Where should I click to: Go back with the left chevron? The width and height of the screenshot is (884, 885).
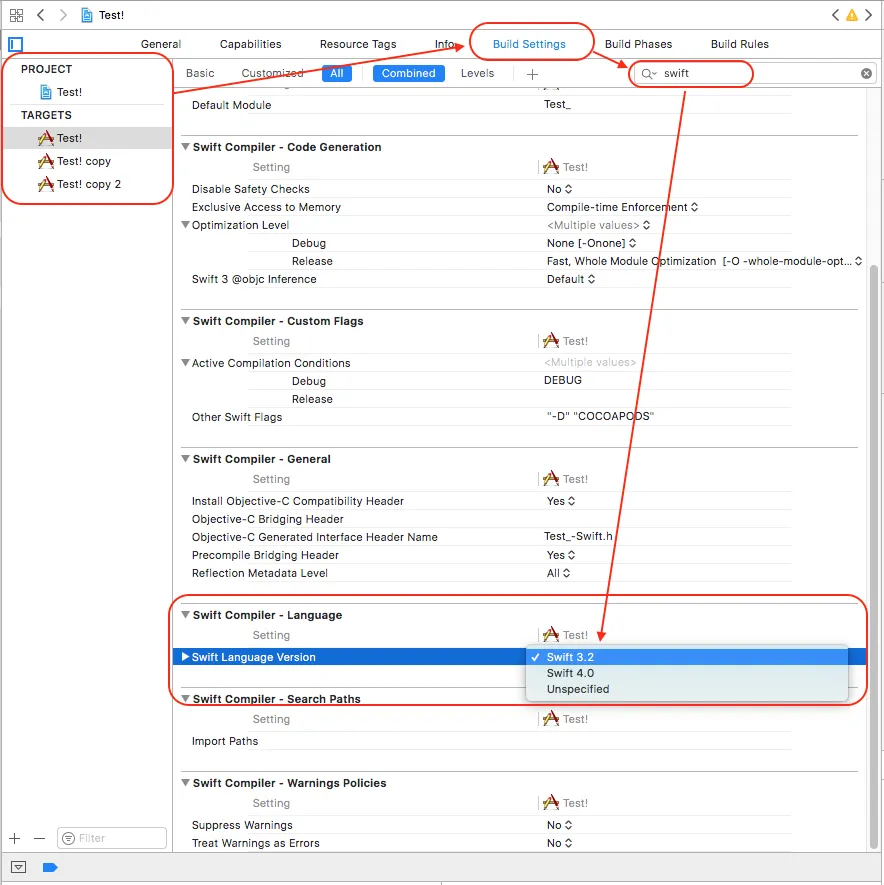coord(41,15)
